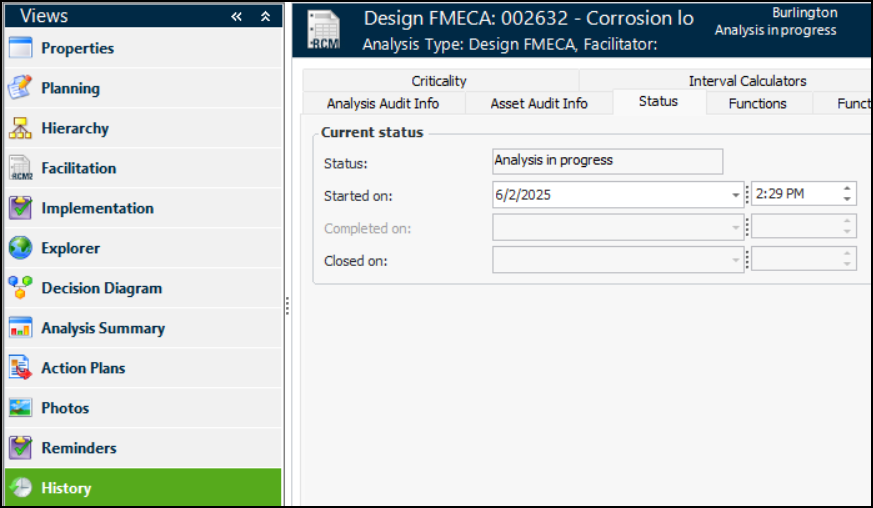Select the Status tab
This screenshot has width=873, height=508.
659,101
